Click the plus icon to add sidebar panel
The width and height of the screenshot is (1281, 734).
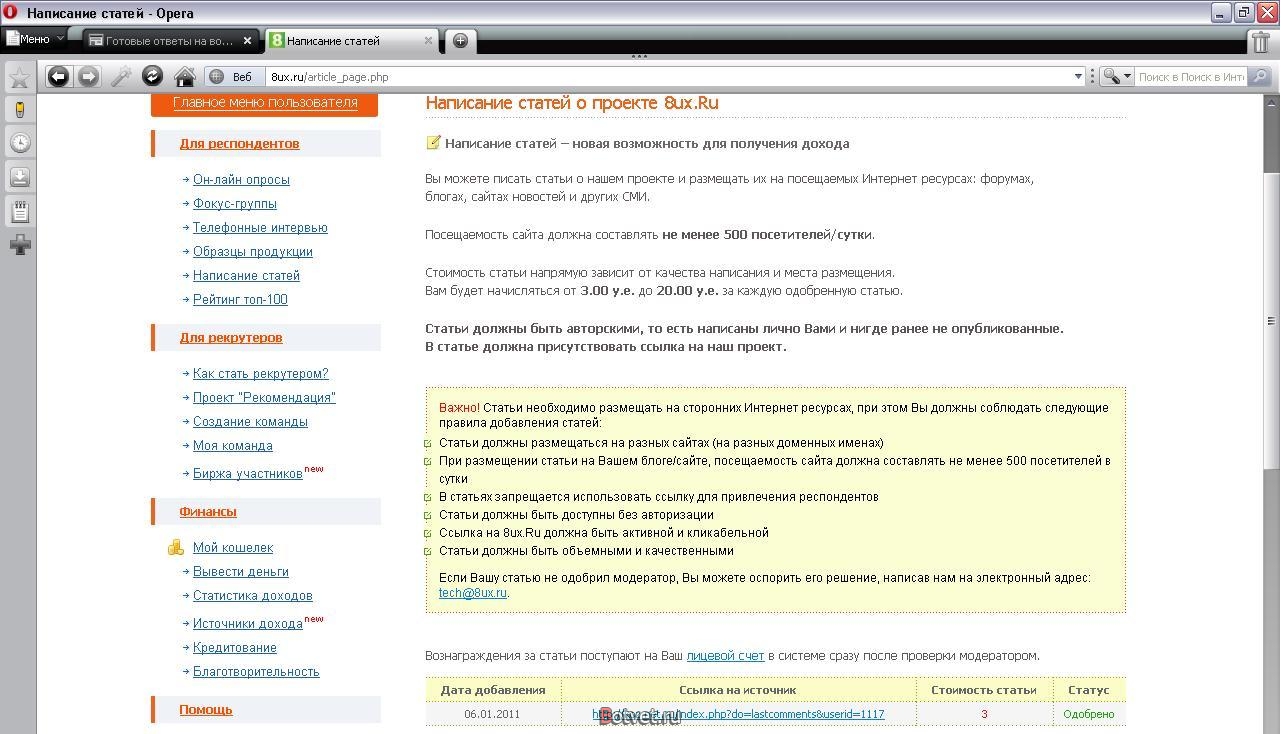19,245
